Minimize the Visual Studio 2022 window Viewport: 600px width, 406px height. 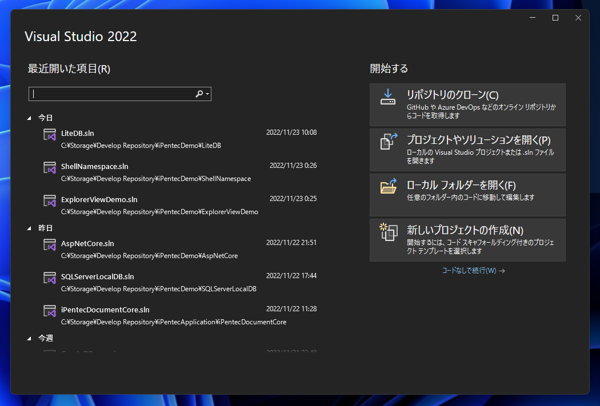(532, 18)
